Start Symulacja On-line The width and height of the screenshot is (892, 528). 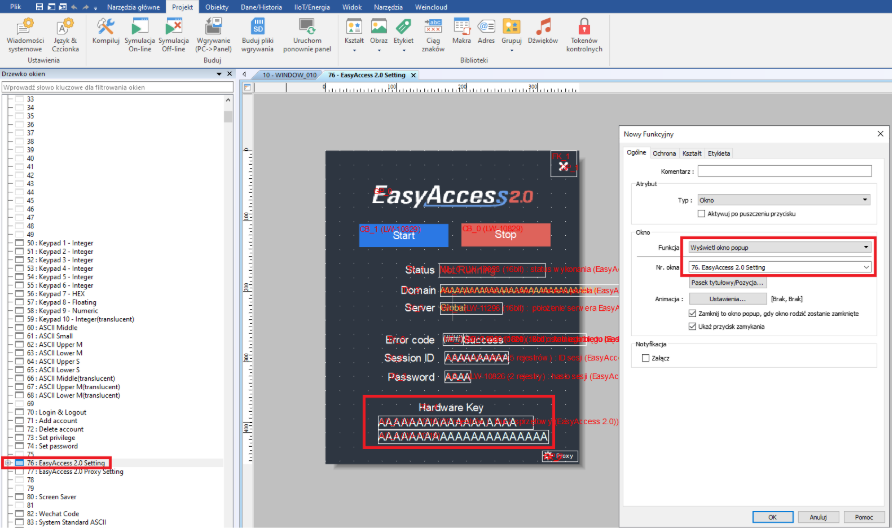(x=139, y=35)
